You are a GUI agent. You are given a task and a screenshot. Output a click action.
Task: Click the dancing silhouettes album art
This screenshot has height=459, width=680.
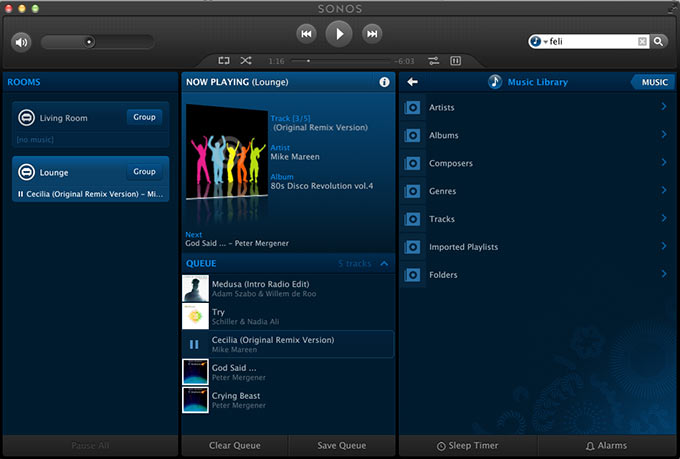point(227,152)
